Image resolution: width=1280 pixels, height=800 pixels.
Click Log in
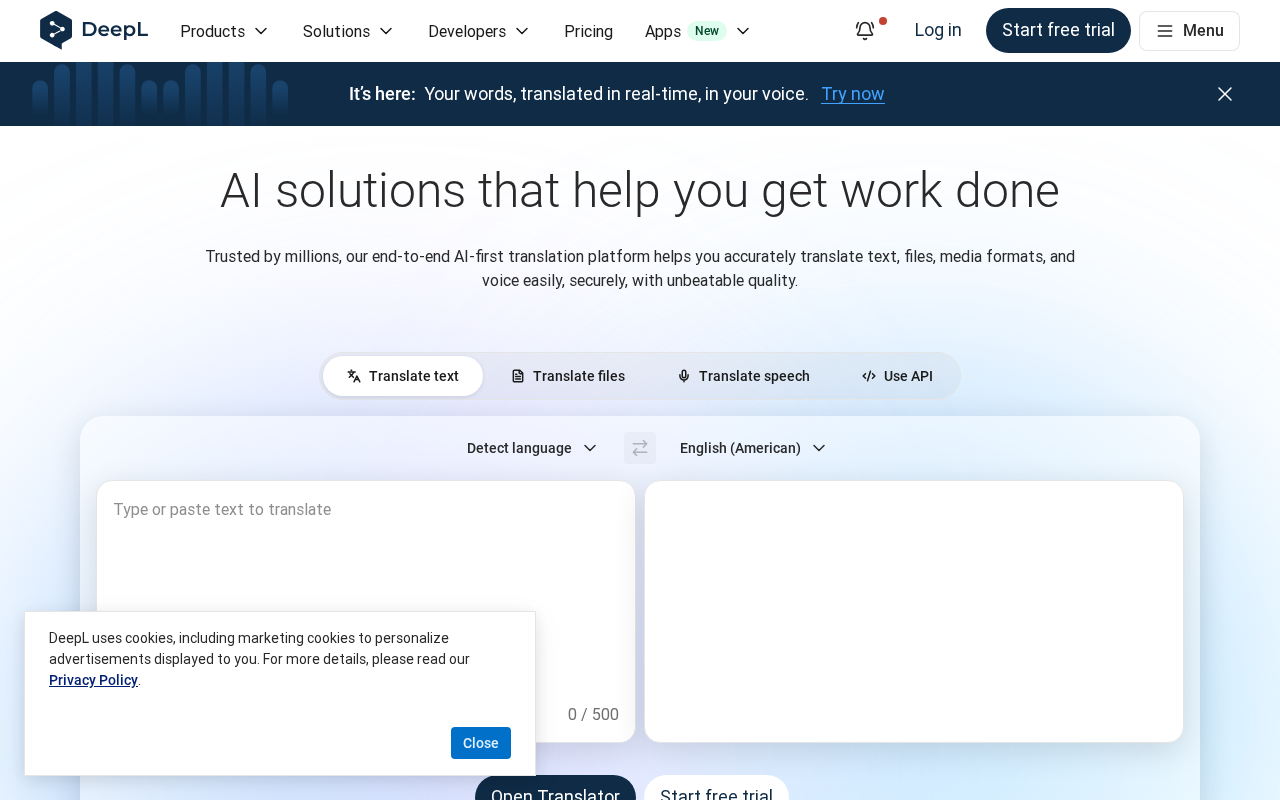[x=938, y=30]
